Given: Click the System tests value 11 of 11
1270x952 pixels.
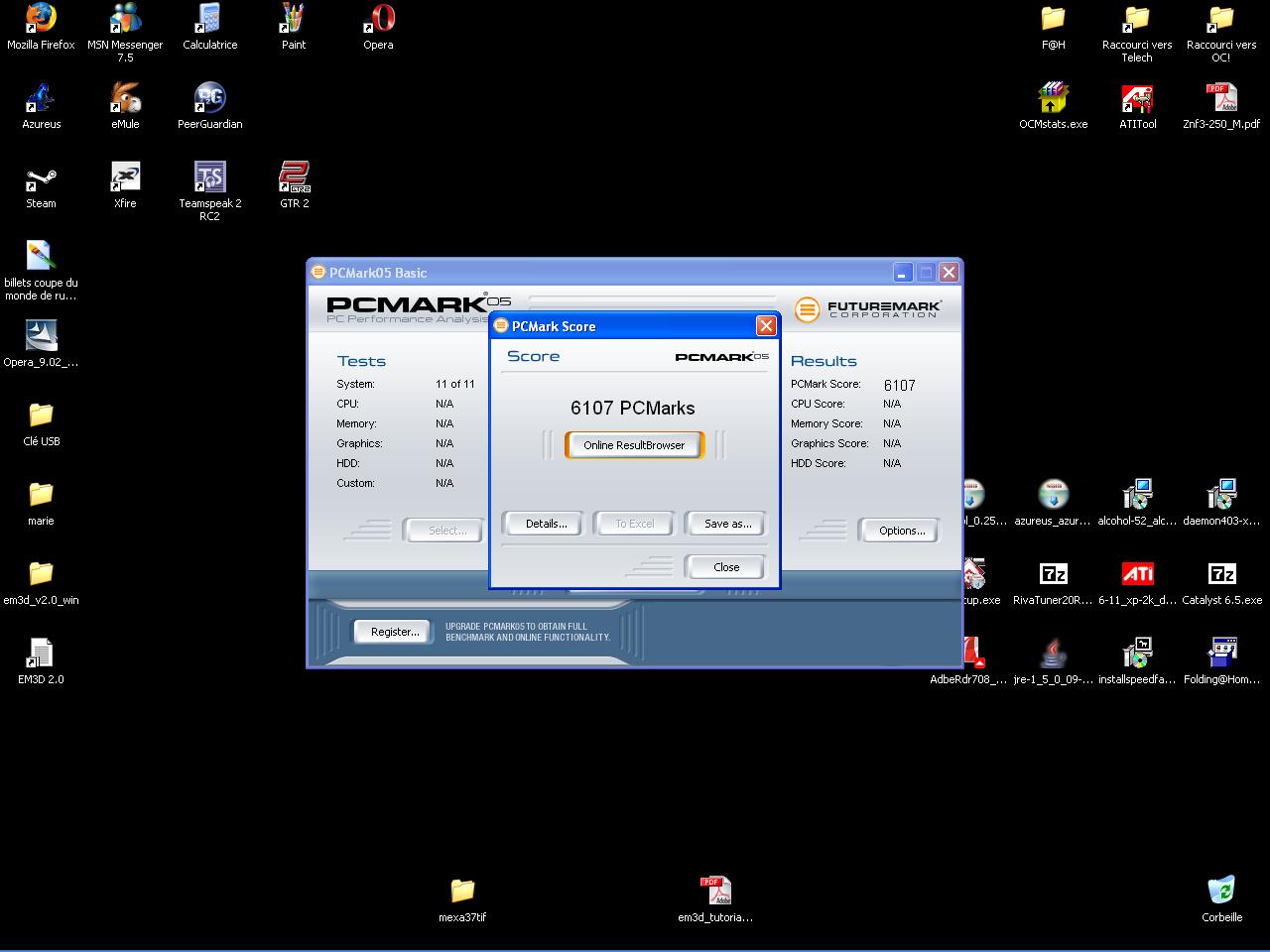Looking at the screenshot, I should [454, 384].
